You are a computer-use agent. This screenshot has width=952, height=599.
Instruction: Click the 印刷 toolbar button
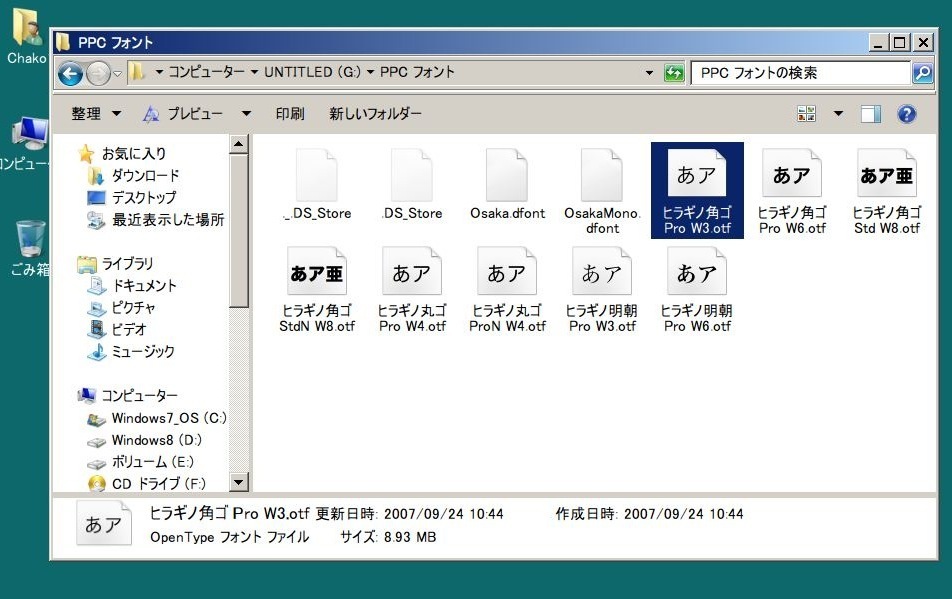coord(290,114)
